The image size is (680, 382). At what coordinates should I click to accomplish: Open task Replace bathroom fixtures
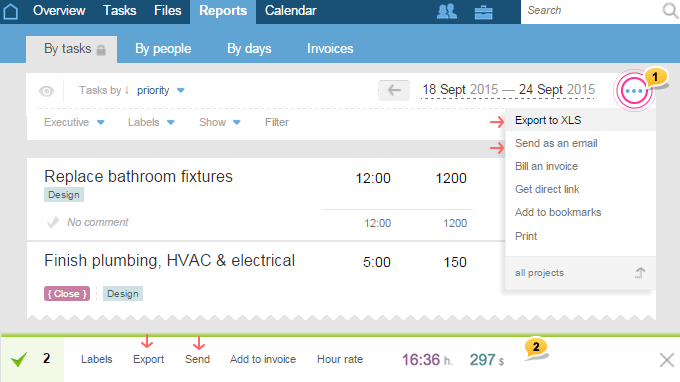click(x=138, y=176)
